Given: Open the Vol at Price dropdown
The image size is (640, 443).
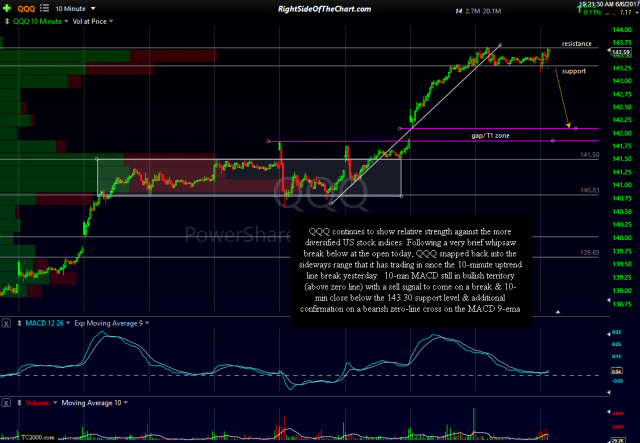Looking at the screenshot, I should click(x=93, y=21).
